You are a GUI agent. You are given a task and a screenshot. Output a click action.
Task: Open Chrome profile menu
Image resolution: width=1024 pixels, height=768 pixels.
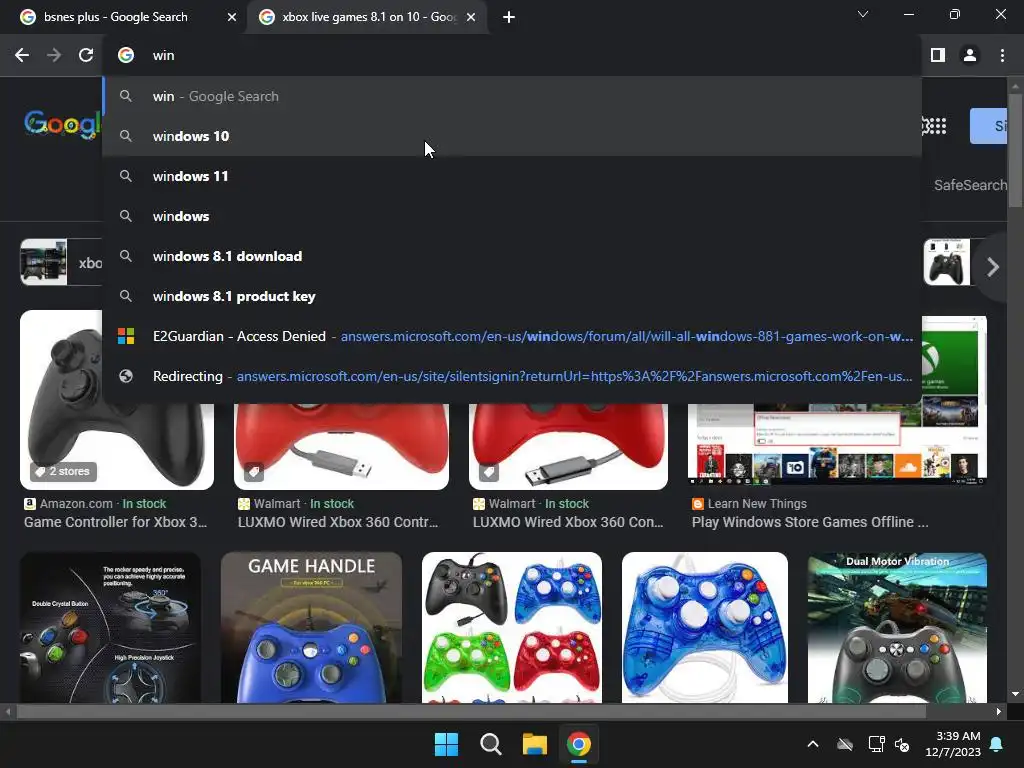(x=970, y=56)
